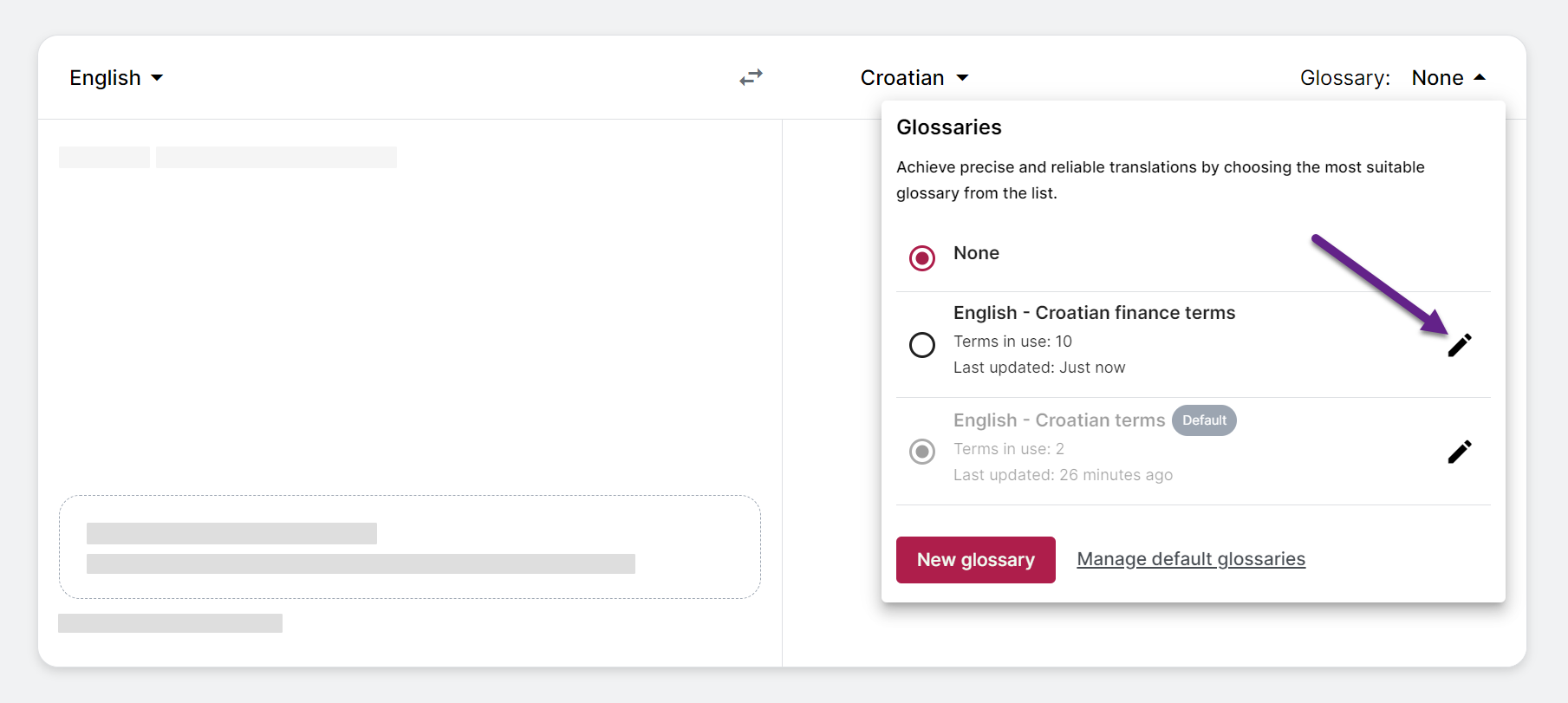The height and width of the screenshot is (703, 1568).
Task: Create a New glossary
Action: [976, 560]
